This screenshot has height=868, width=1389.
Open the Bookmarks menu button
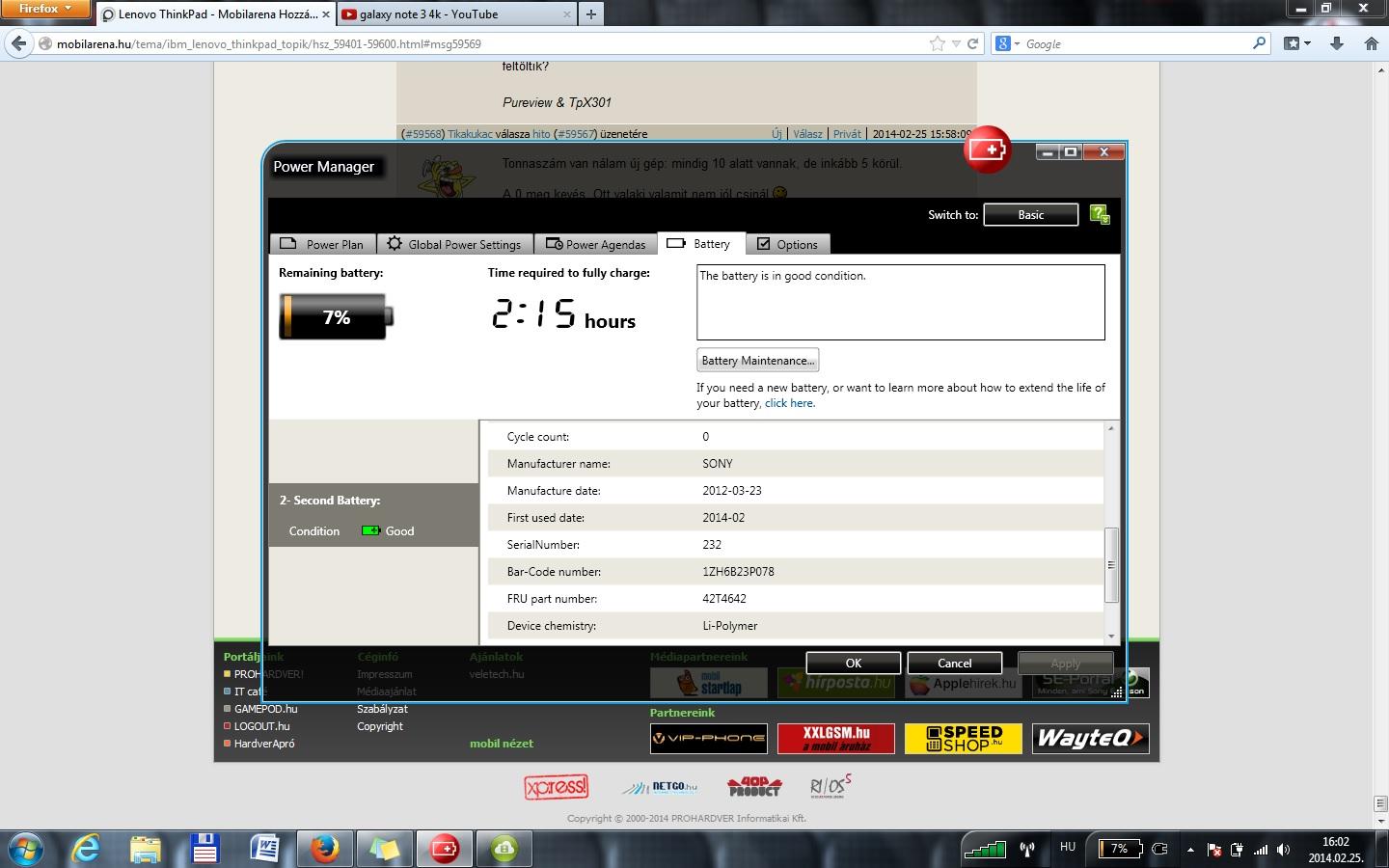[x=1297, y=43]
